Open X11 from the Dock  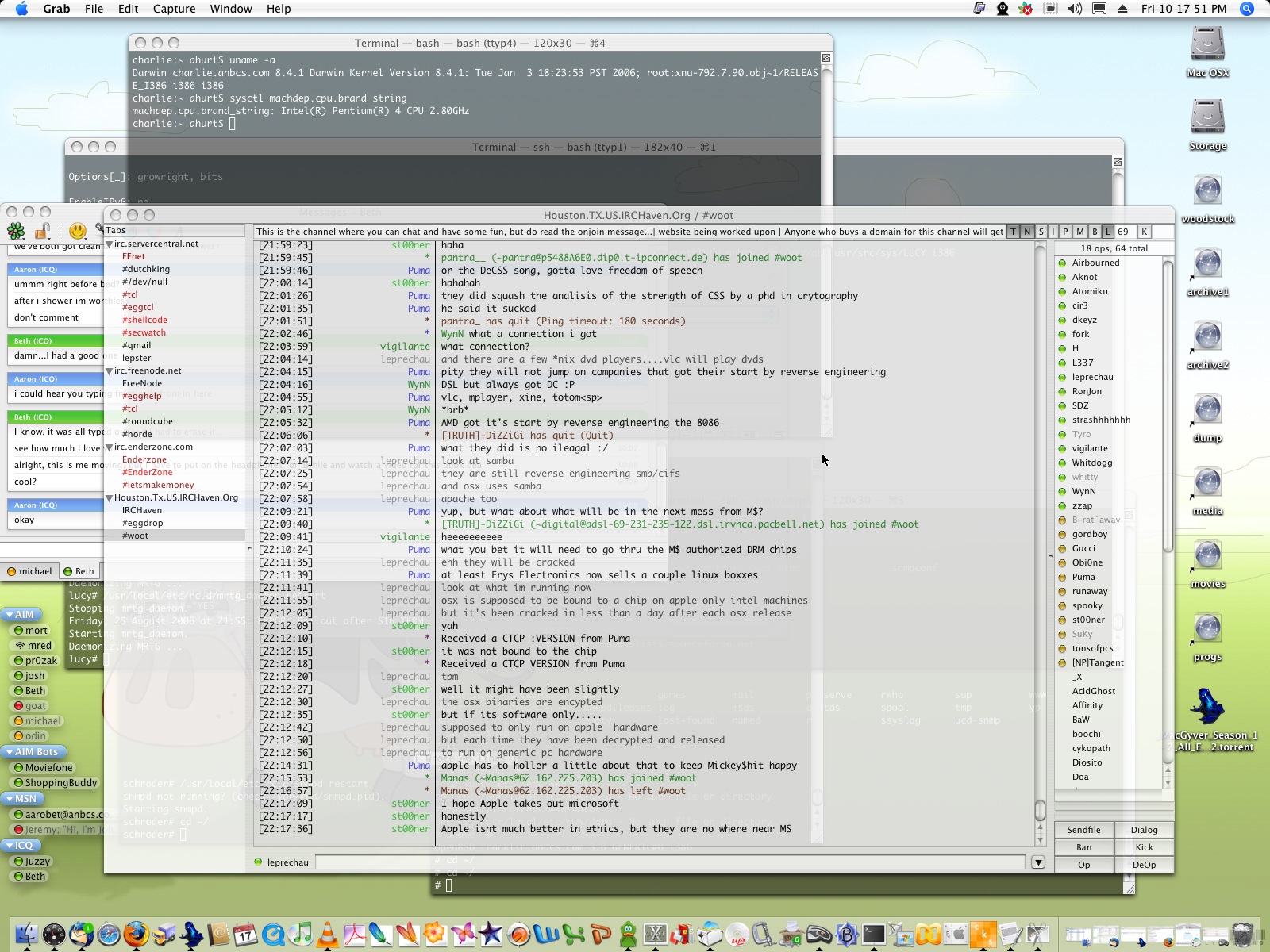point(655,935)
